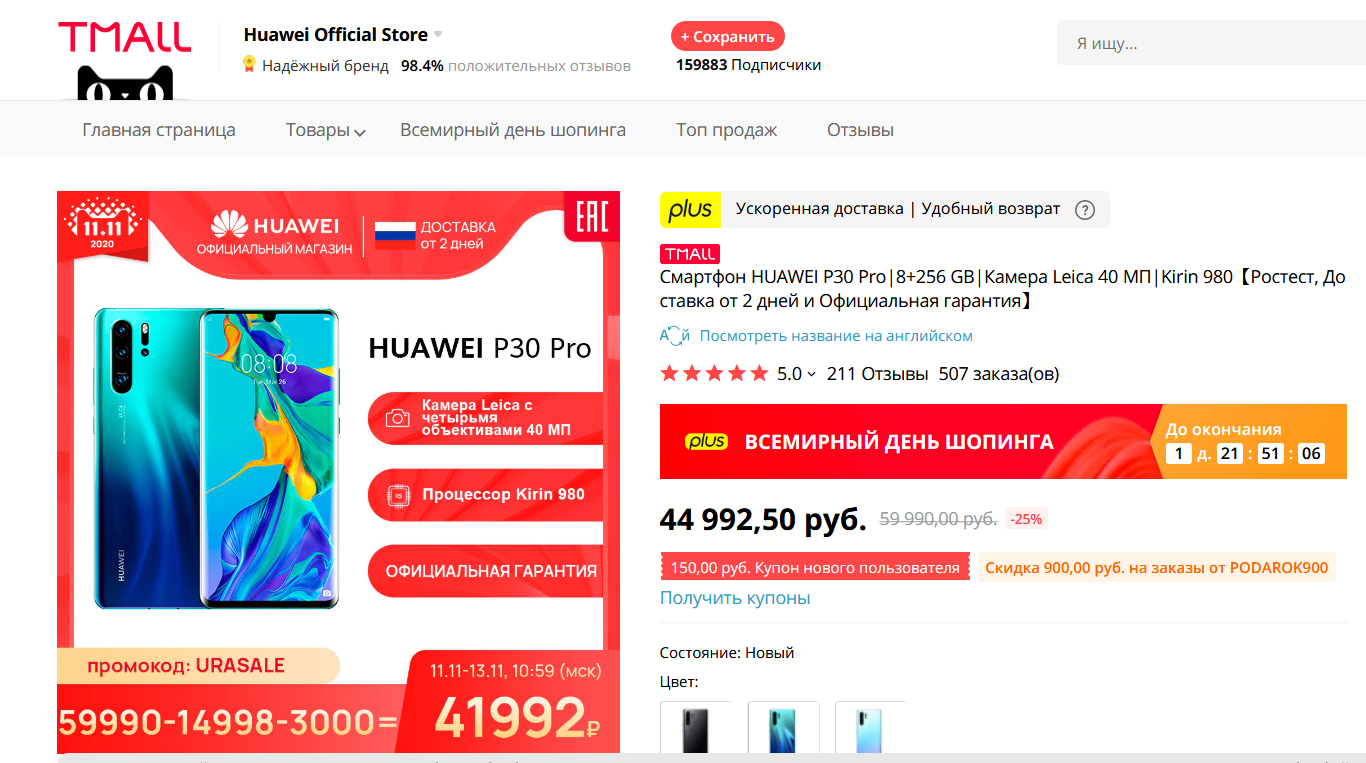Click the red TMALL tag above product title

pos(689,254)
